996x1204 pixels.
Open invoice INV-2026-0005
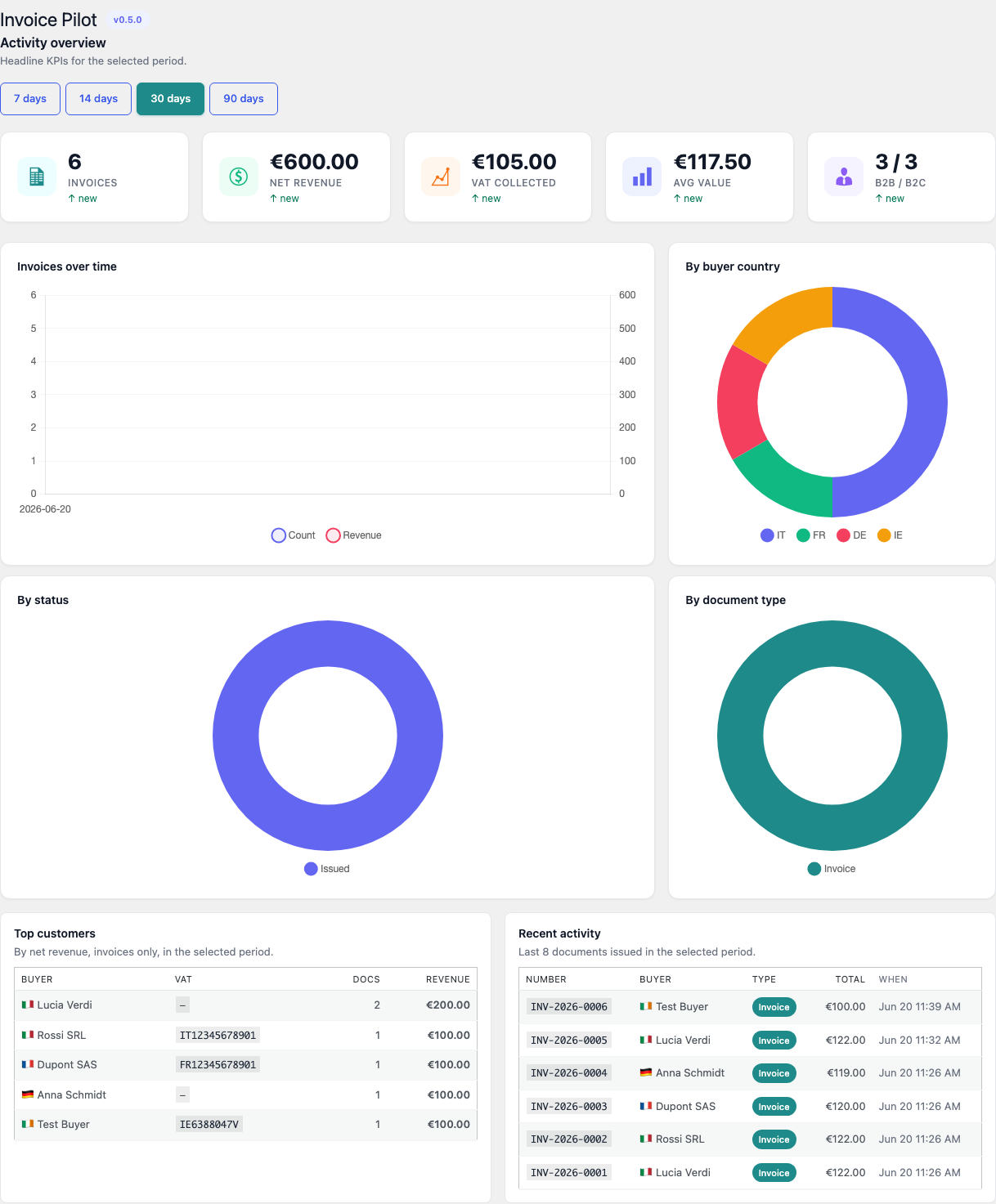(569, 1041)
